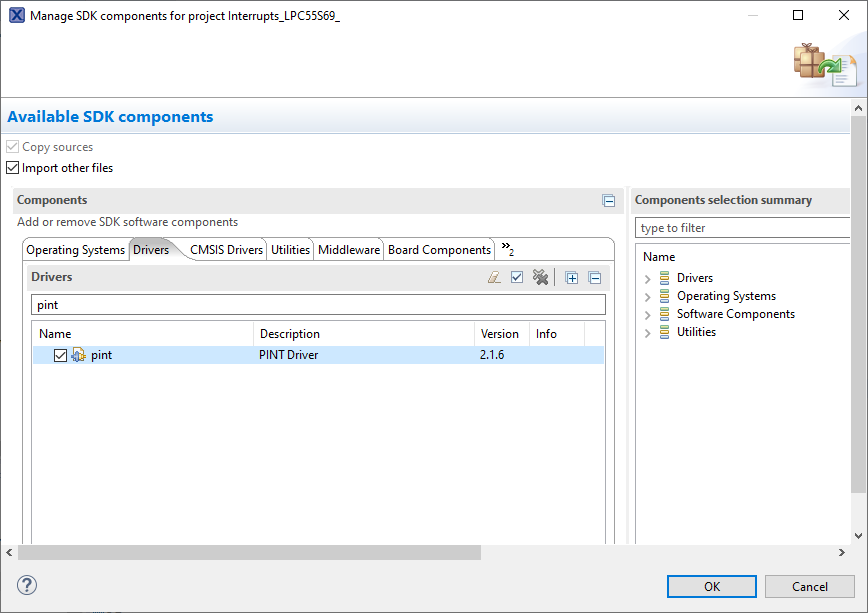Show hidden tabs via overflow chevron
The height and width of the screenshot is (613, 868).
pos(507,249)
